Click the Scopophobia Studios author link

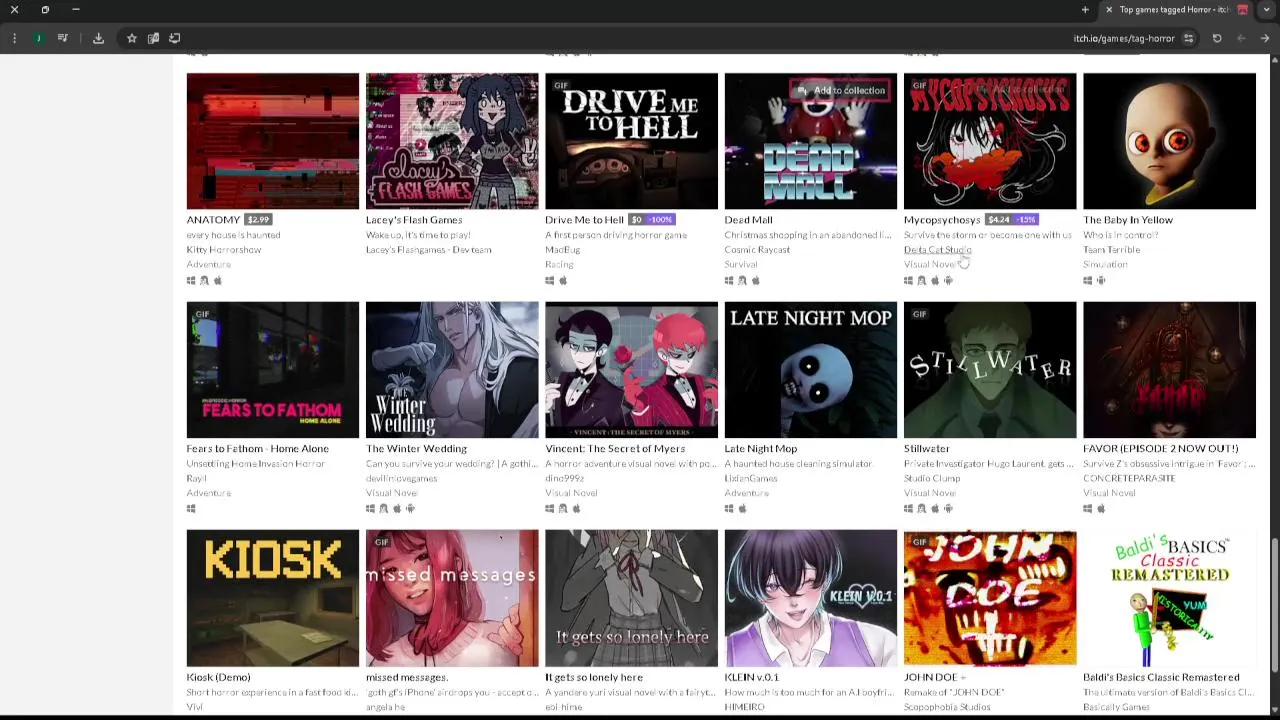(947, 707)
